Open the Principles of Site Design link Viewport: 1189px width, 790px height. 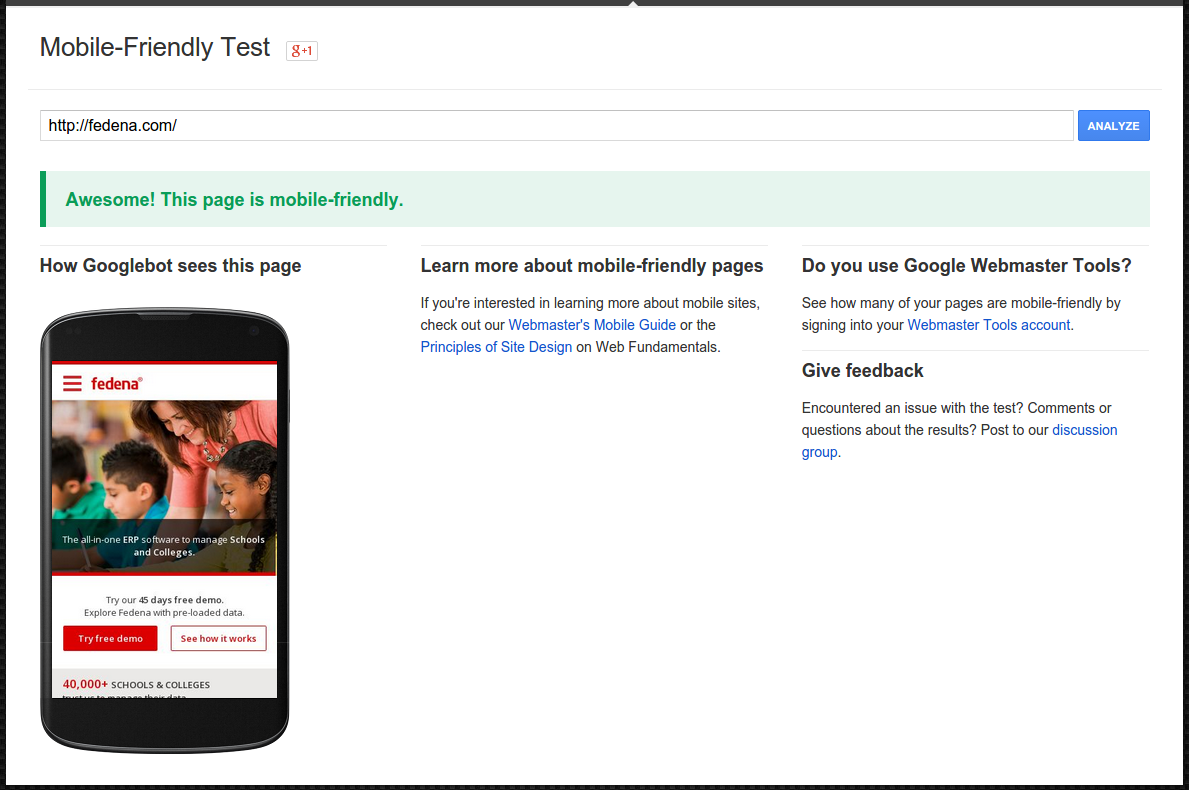point(496,347)
